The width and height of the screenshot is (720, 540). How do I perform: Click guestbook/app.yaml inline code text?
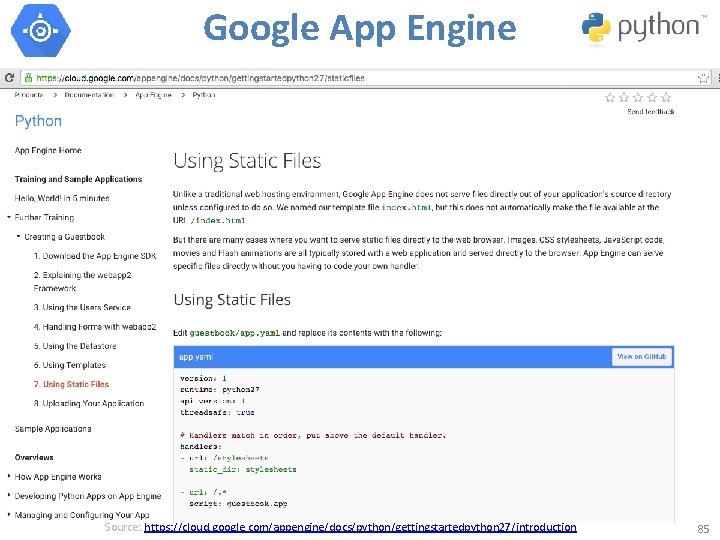235,333
